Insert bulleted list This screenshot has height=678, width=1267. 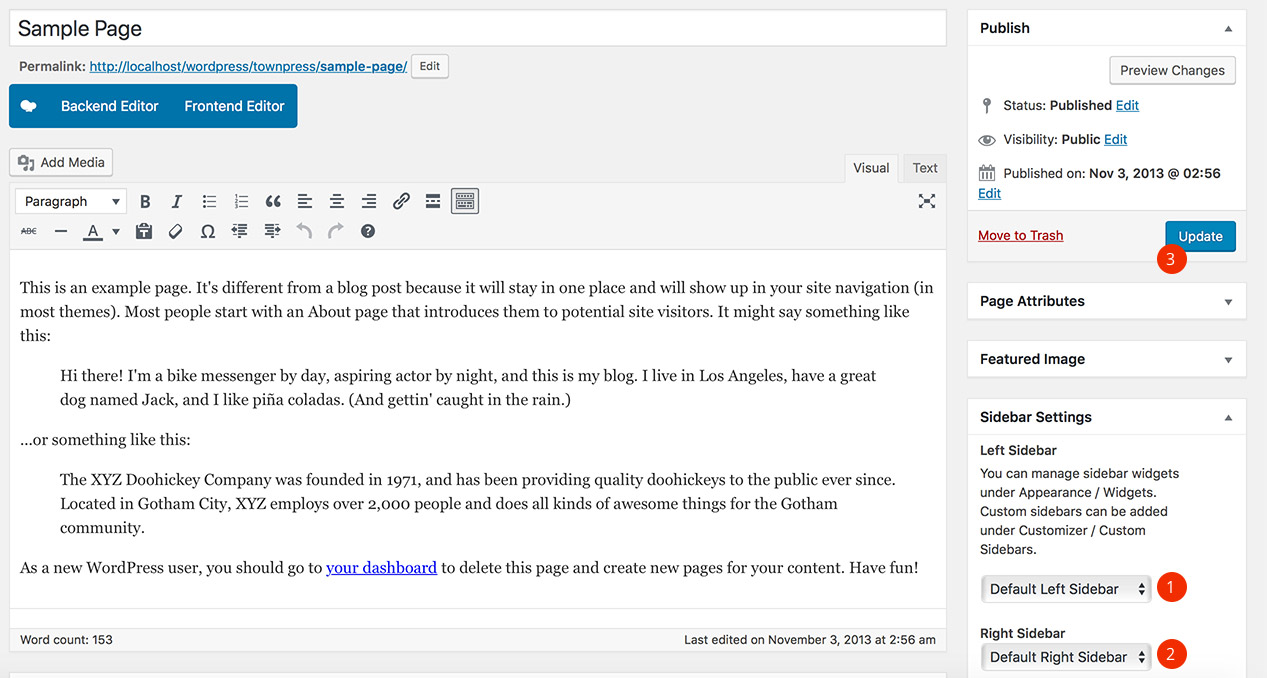point(209,201)
